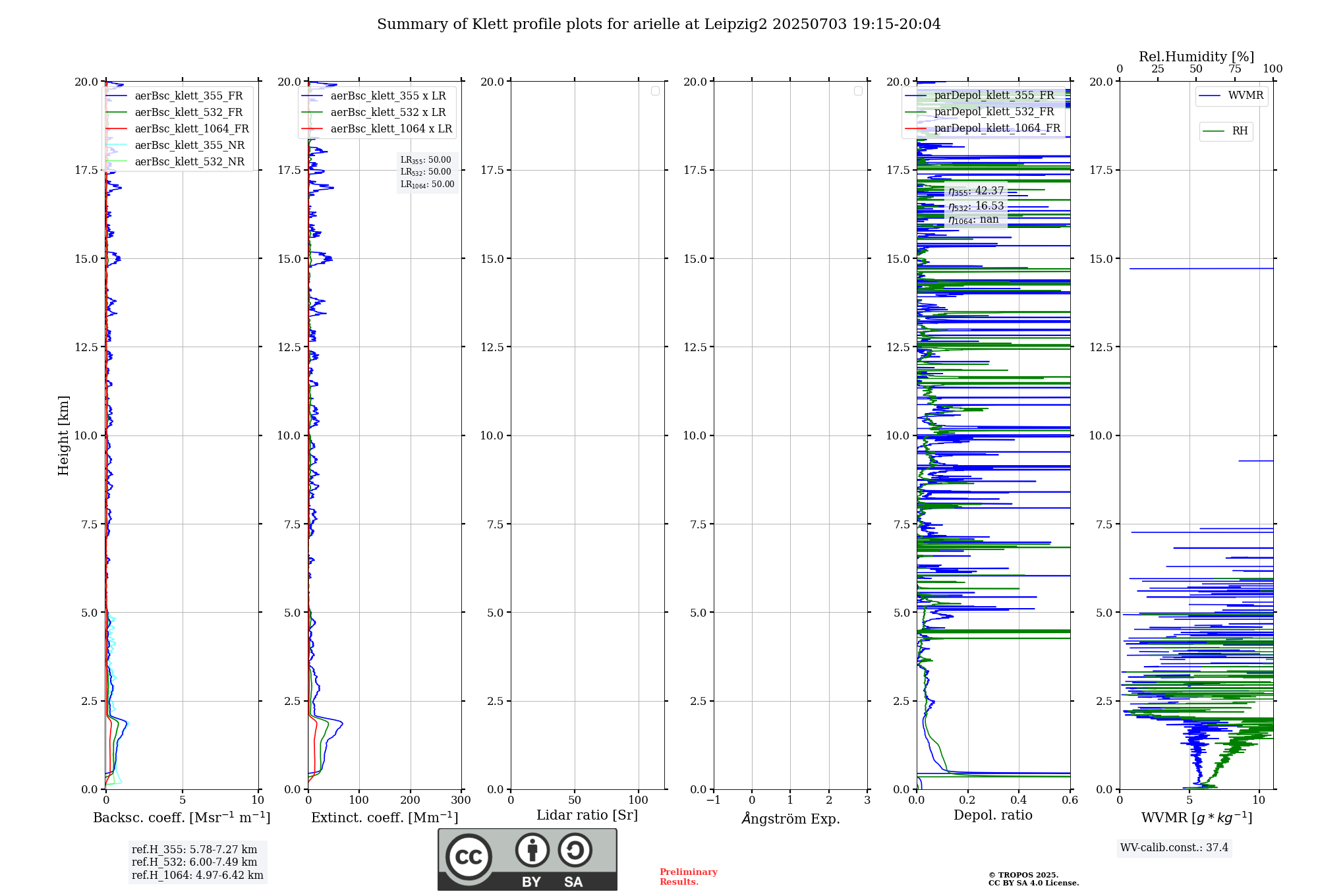Click the BY attribution person icon
Image resolution: width=1318 pixels, height=896 pixels.
point(532,850)
